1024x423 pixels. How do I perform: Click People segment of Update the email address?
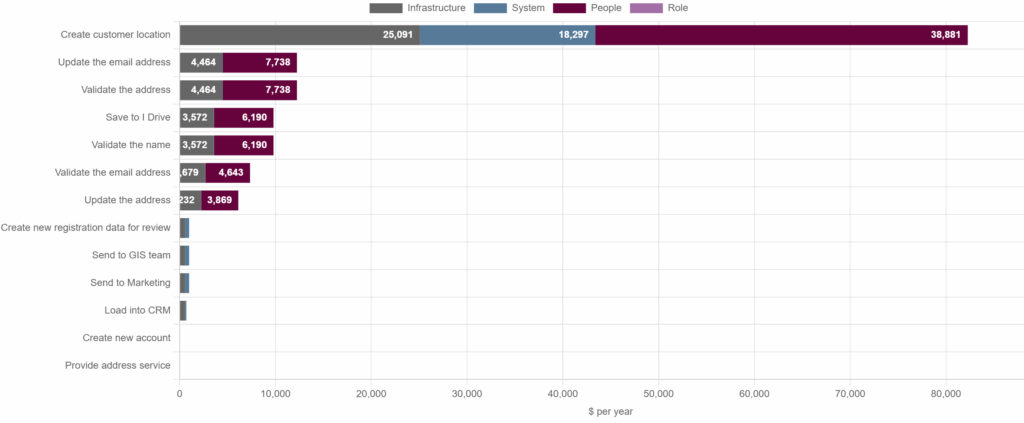click(259, 63)
